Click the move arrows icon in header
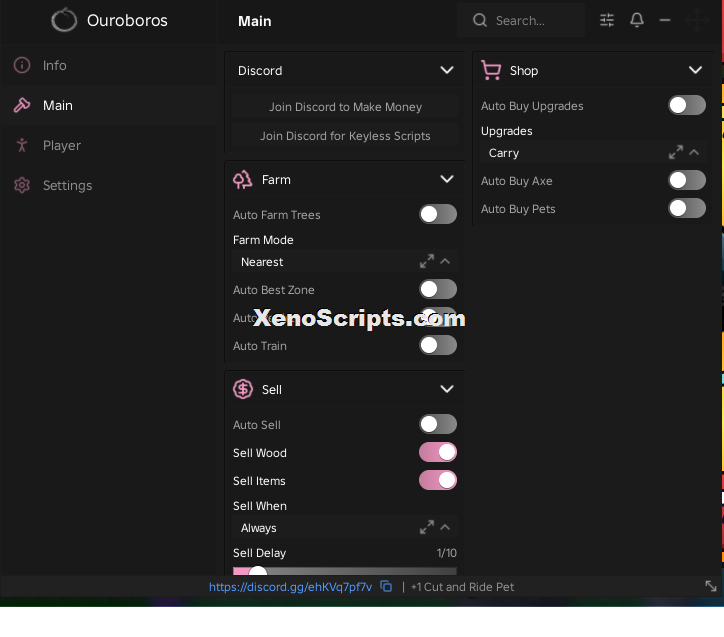 point(697,20)
